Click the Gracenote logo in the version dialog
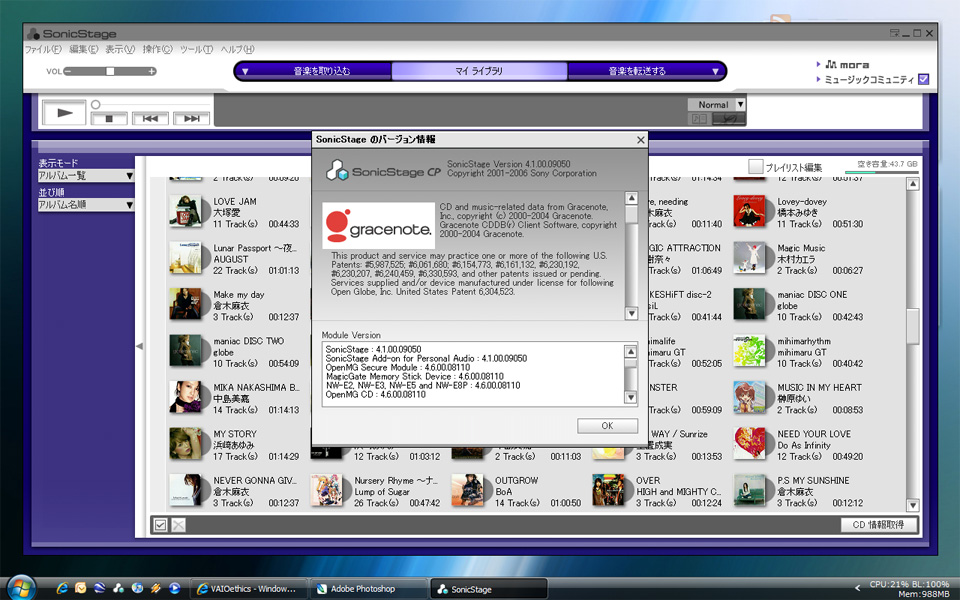 (378, 225)
